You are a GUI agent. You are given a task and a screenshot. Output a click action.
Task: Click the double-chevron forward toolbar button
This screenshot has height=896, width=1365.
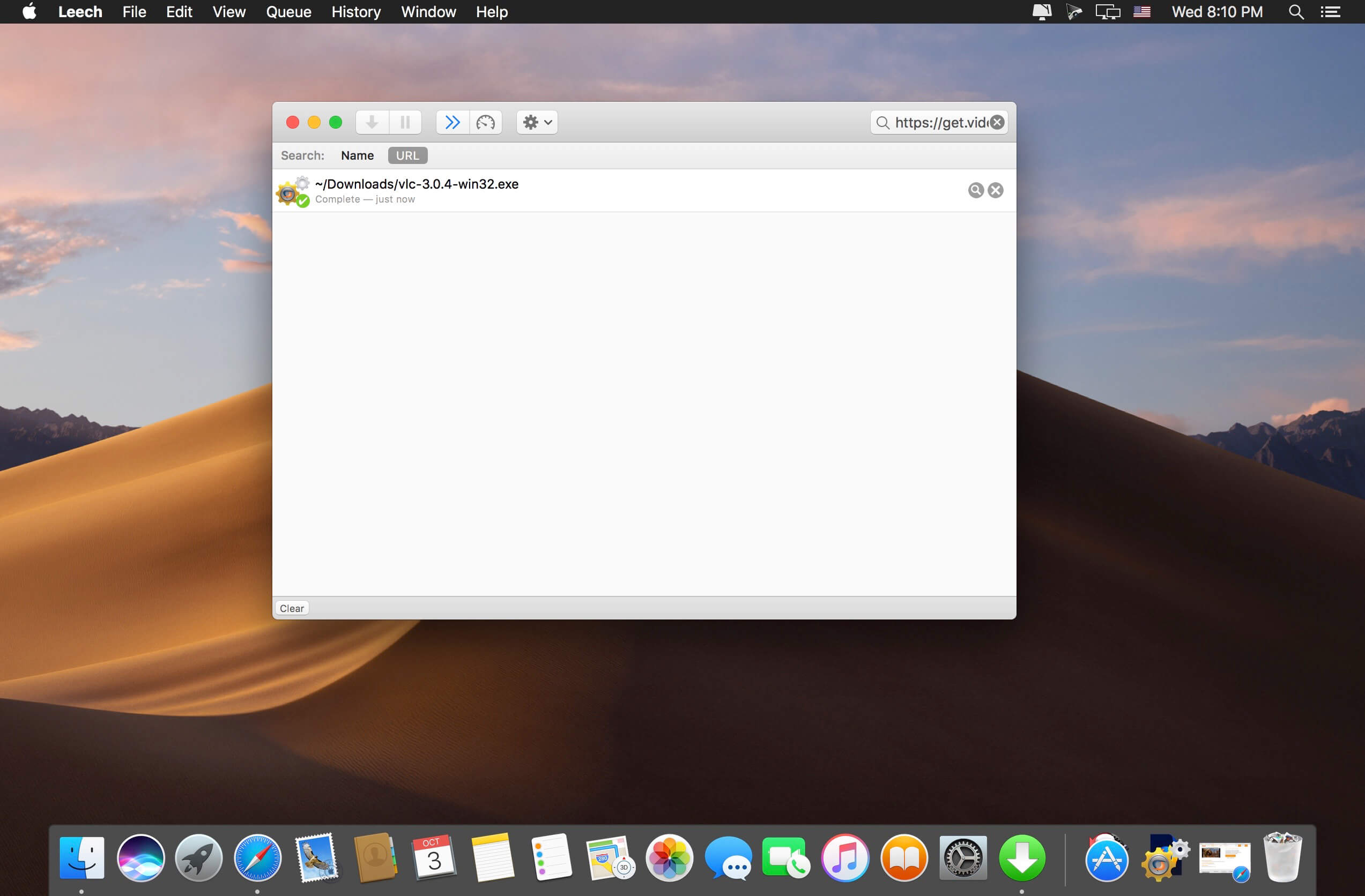coord(452,122)
